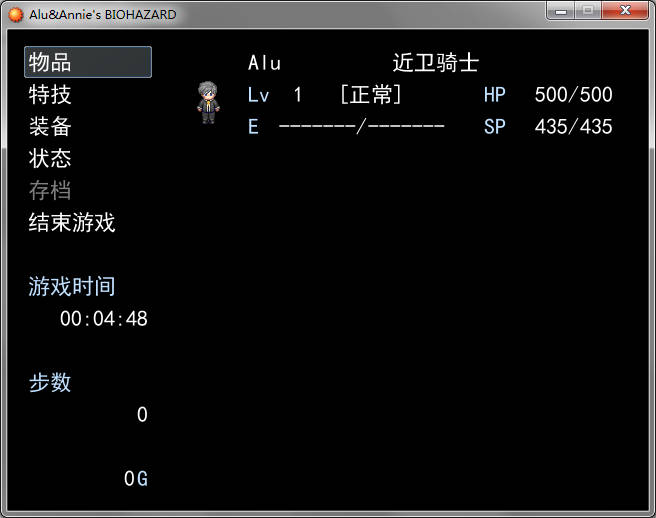Screen dimensions: 656x518
Task: Click the HP 500/500 value
Action: coord(574,95)
